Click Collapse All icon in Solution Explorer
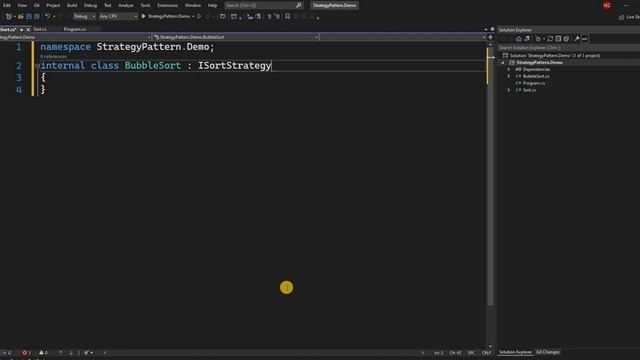Image resolution: width=640 pixels, height=360 pixels. pyautogui.click(x=558, y=39)
